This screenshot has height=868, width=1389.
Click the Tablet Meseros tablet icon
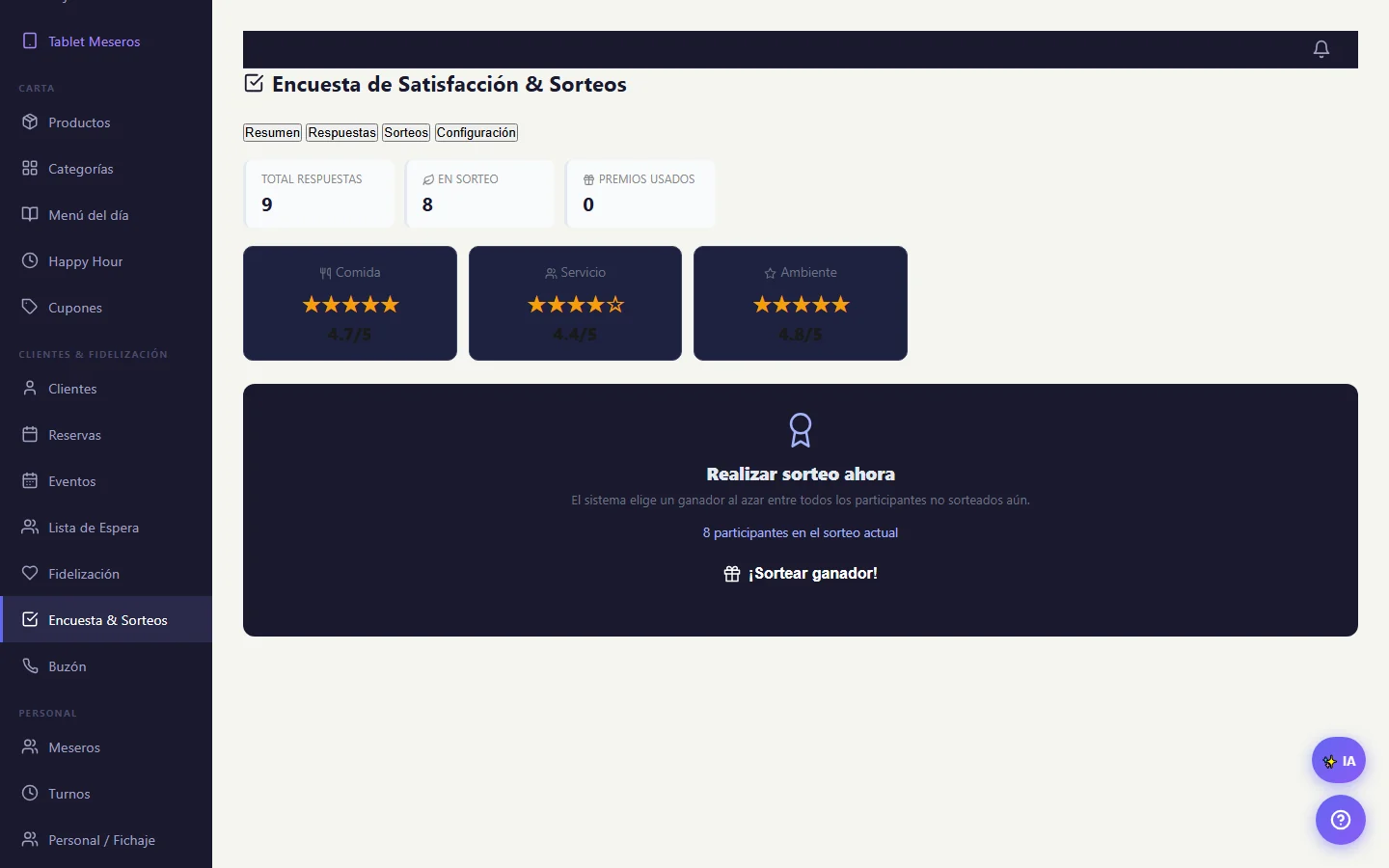[x=30, y=41]
